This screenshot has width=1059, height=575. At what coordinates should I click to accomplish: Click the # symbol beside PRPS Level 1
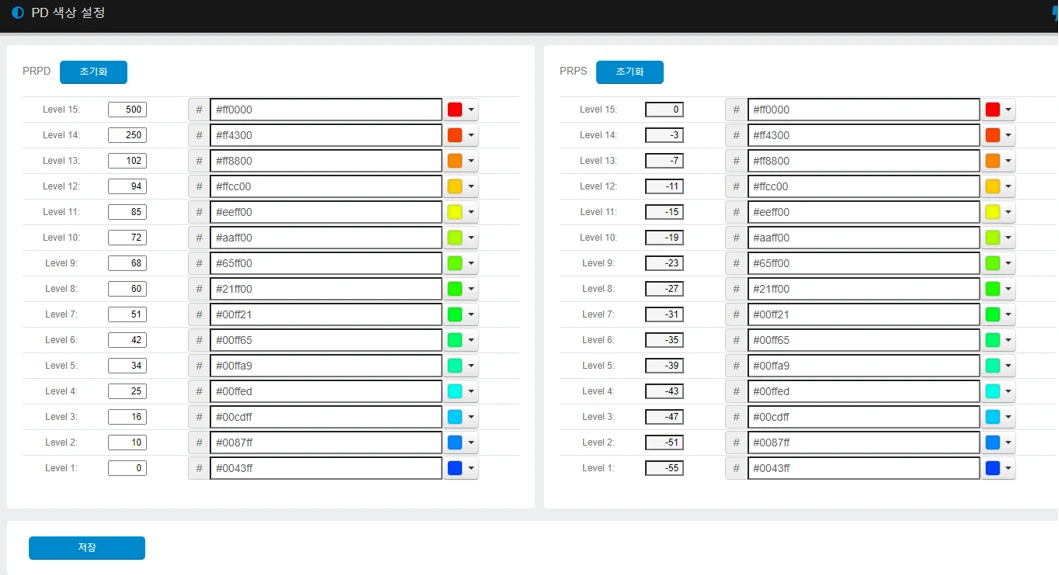736,468
